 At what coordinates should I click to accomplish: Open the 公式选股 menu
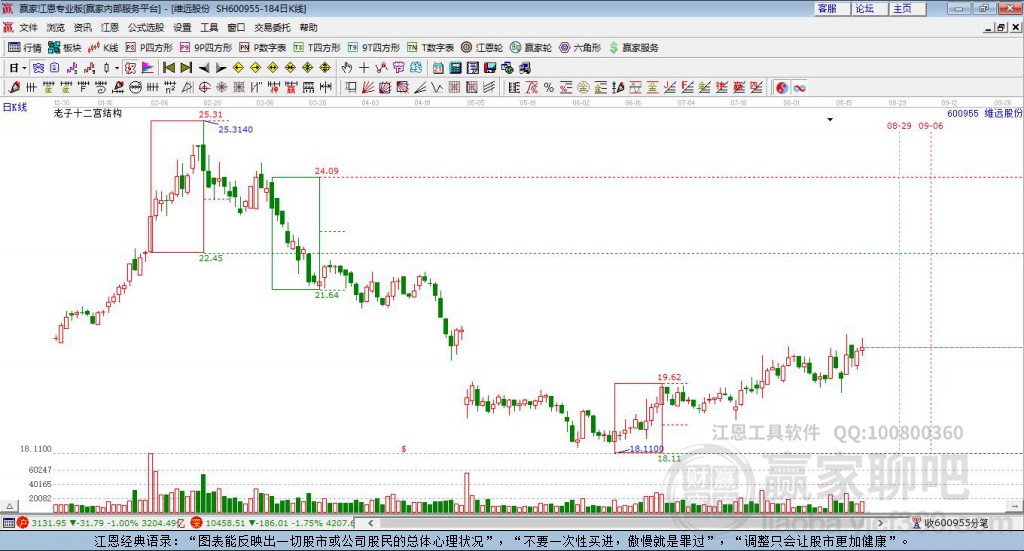pyautogui.click(x=146, y=27)
